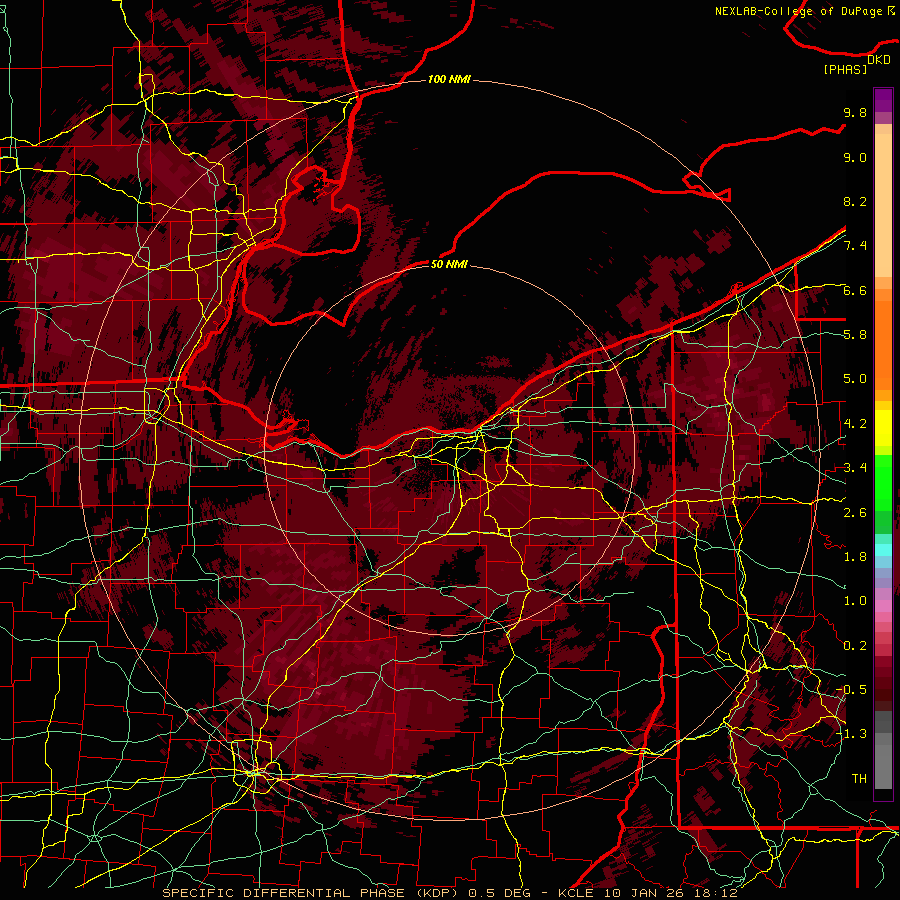Click the yellow segment of the color bar

point(883,428)
